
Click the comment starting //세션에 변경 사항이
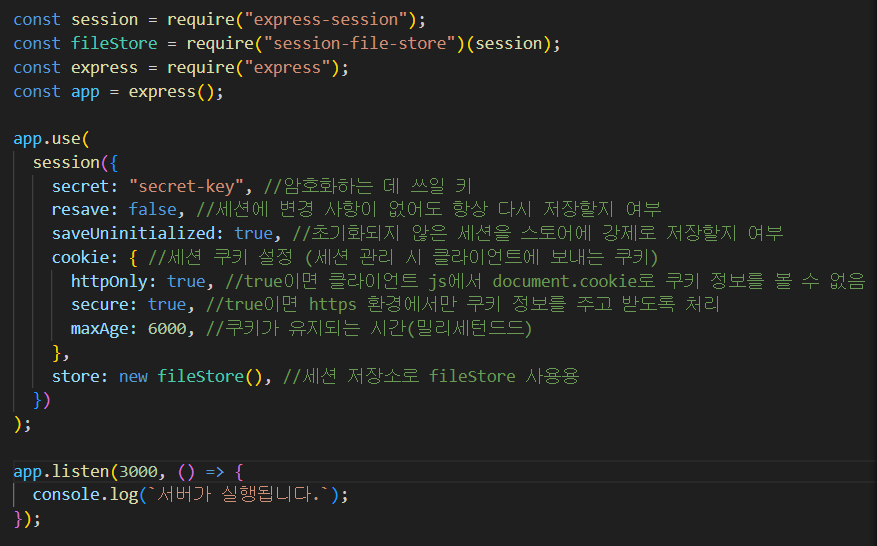pos(428,209)
